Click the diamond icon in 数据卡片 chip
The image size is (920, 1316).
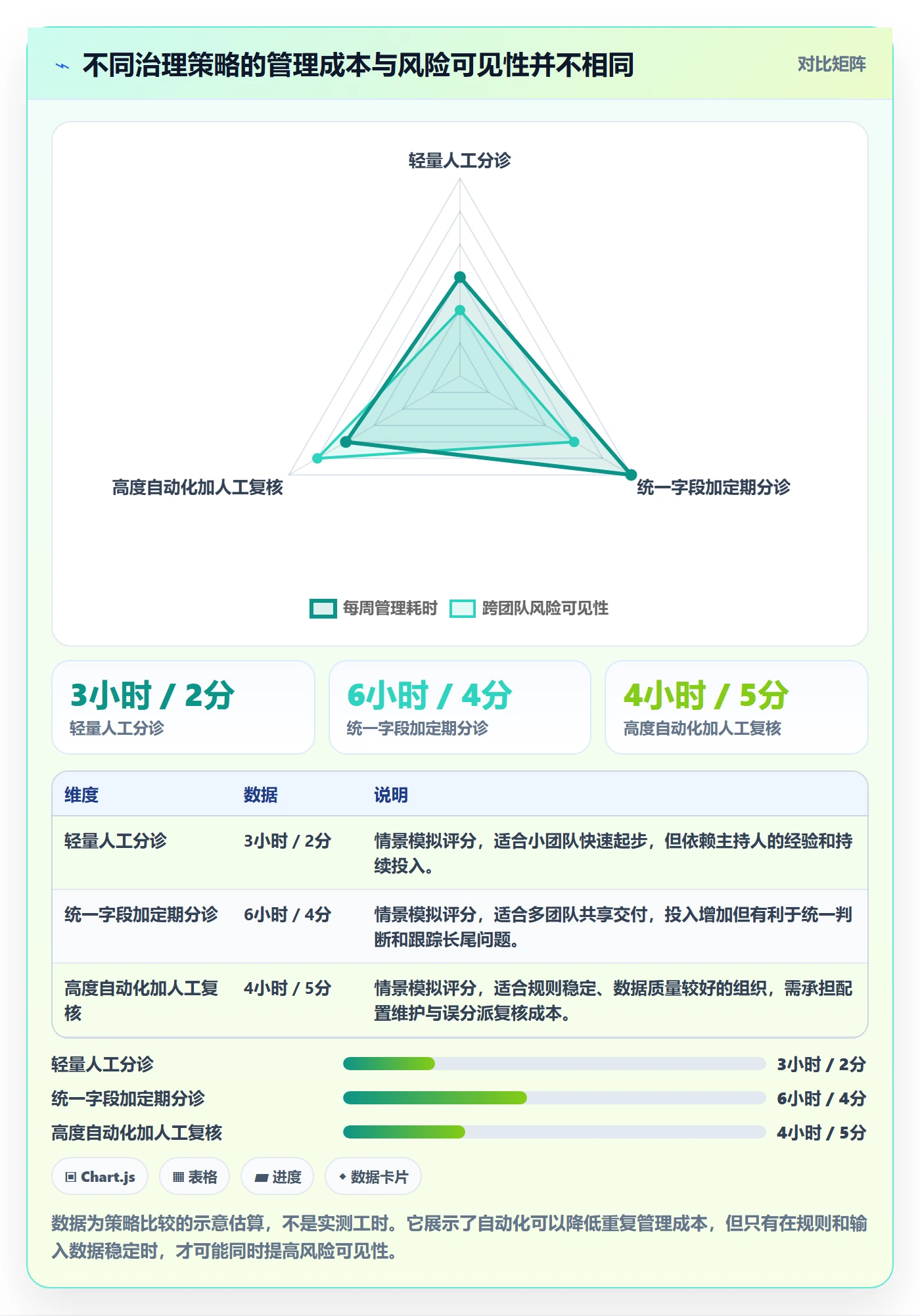342,1177
